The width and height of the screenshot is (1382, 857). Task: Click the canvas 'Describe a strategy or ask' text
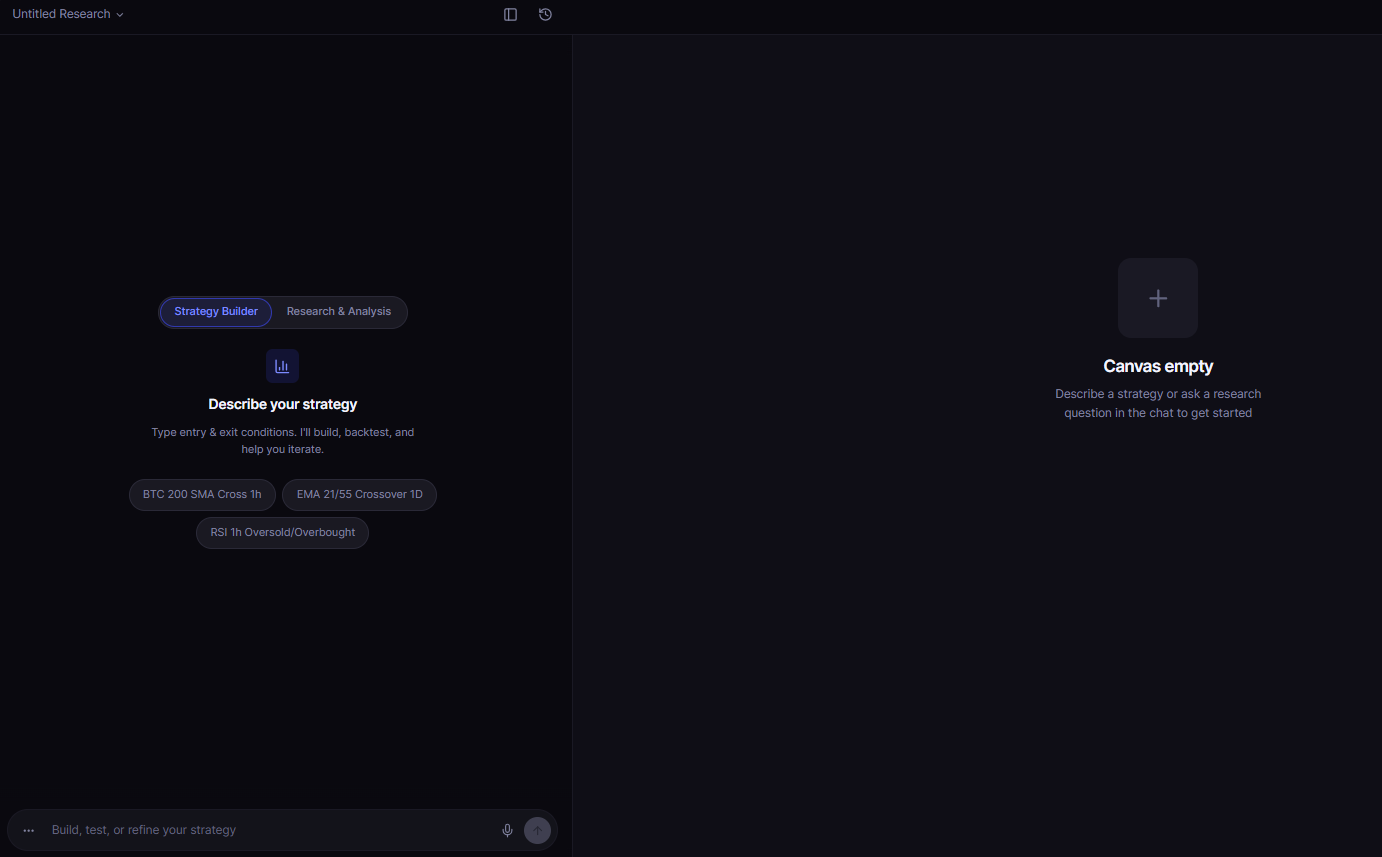[1158, 403]
